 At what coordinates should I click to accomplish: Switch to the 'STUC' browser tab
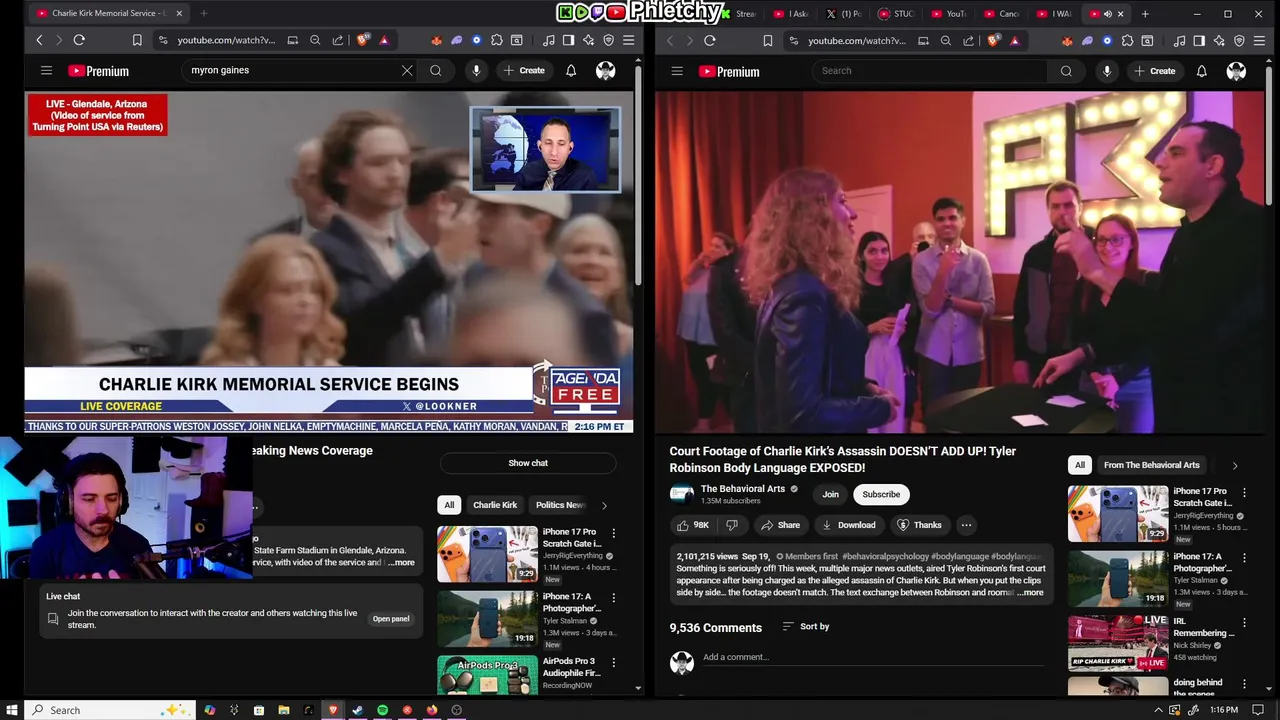tap(896, 14)
